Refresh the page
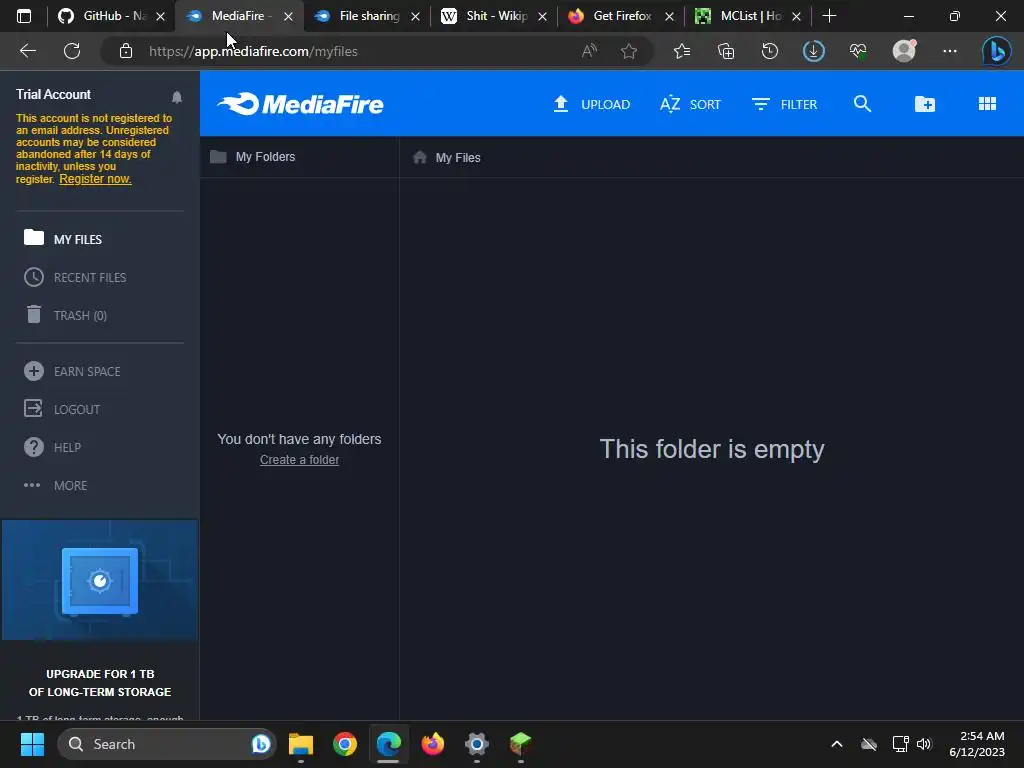 [x=72, y=51]
